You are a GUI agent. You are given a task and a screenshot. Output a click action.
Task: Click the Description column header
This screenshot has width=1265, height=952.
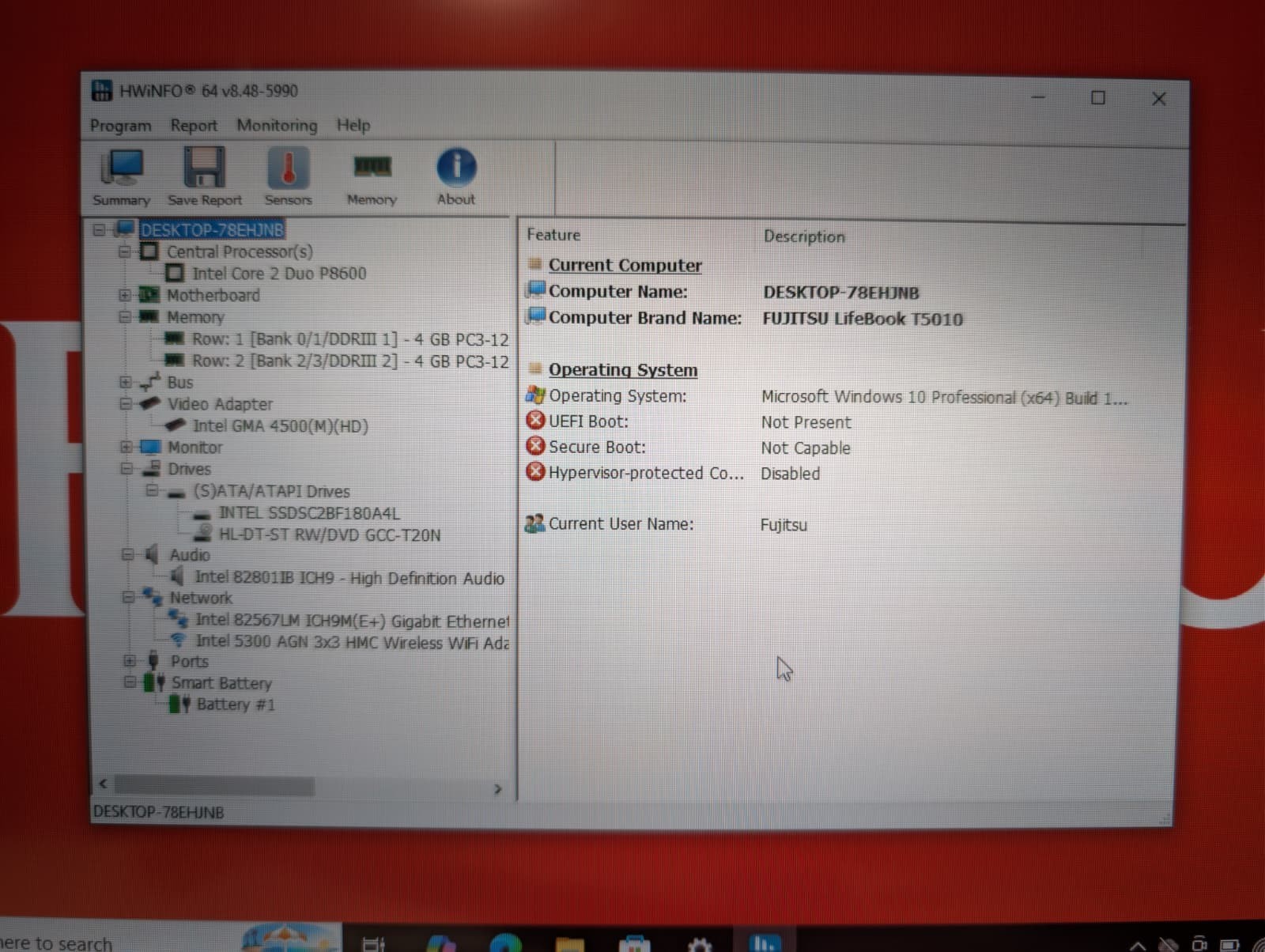tap(804, 236)
